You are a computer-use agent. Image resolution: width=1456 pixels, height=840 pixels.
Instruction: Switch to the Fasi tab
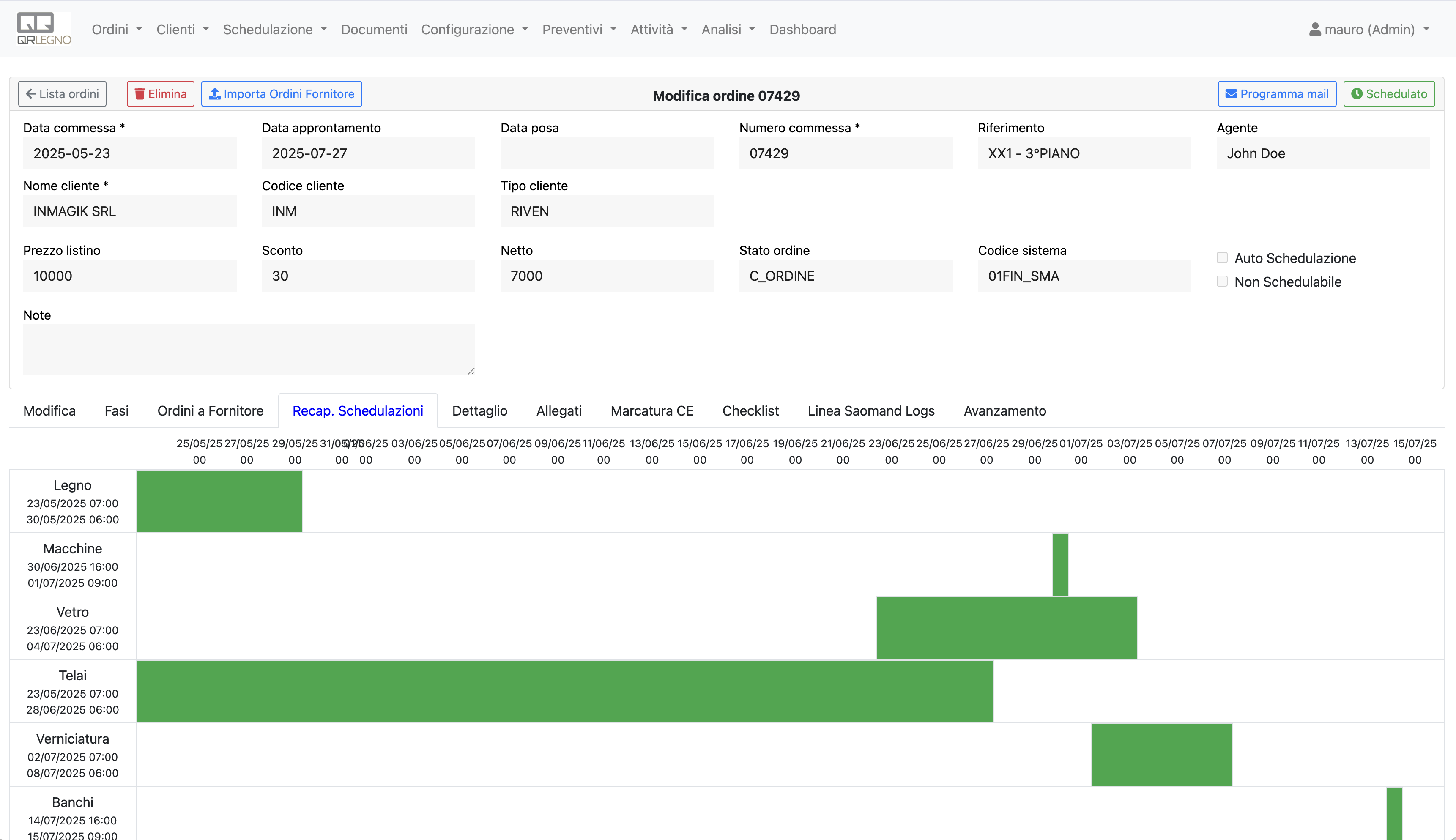[117, 411]
